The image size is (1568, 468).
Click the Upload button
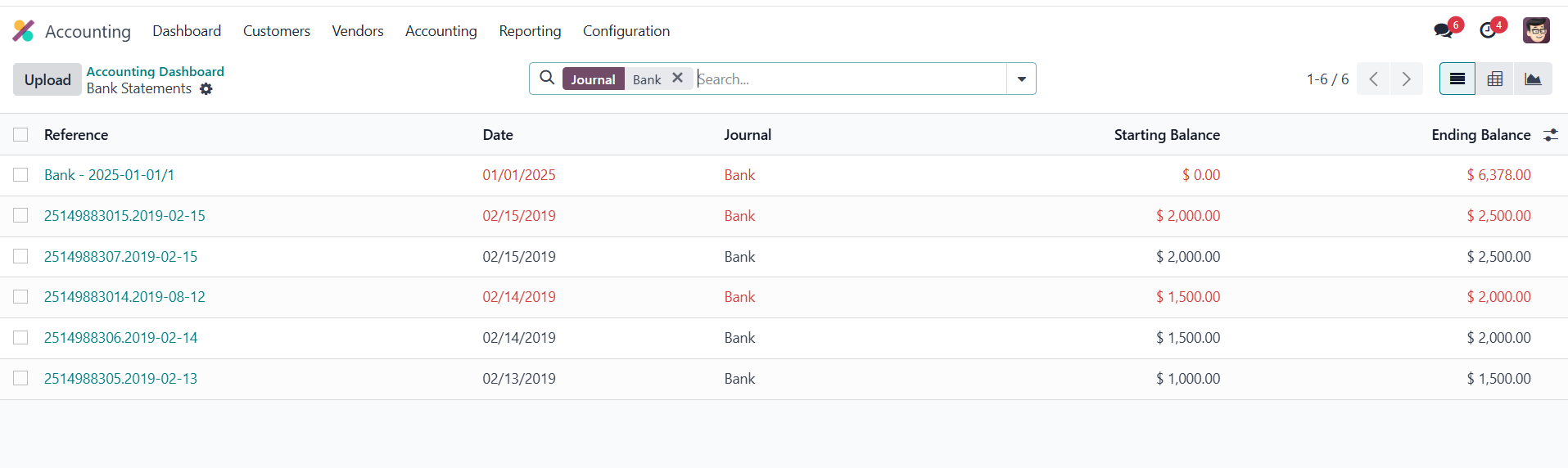47,79
